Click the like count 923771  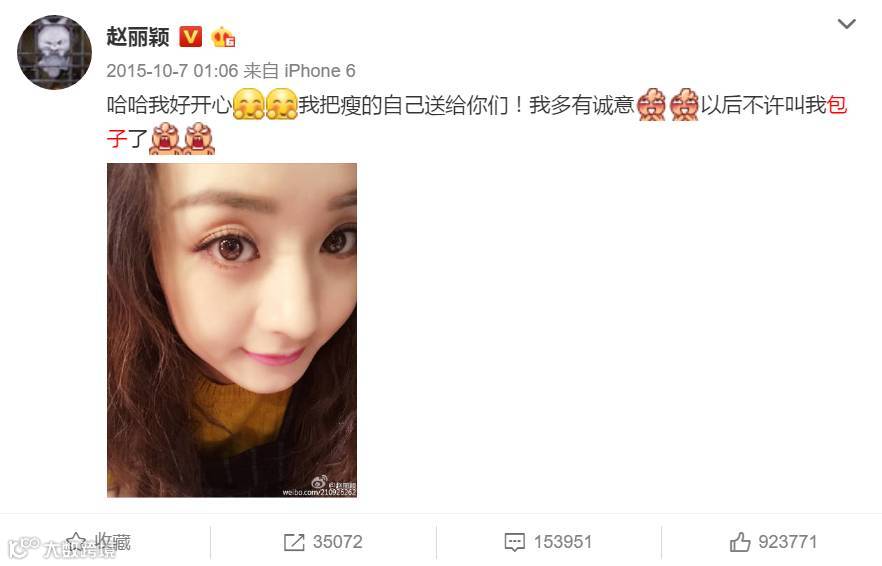pos(788,542)
